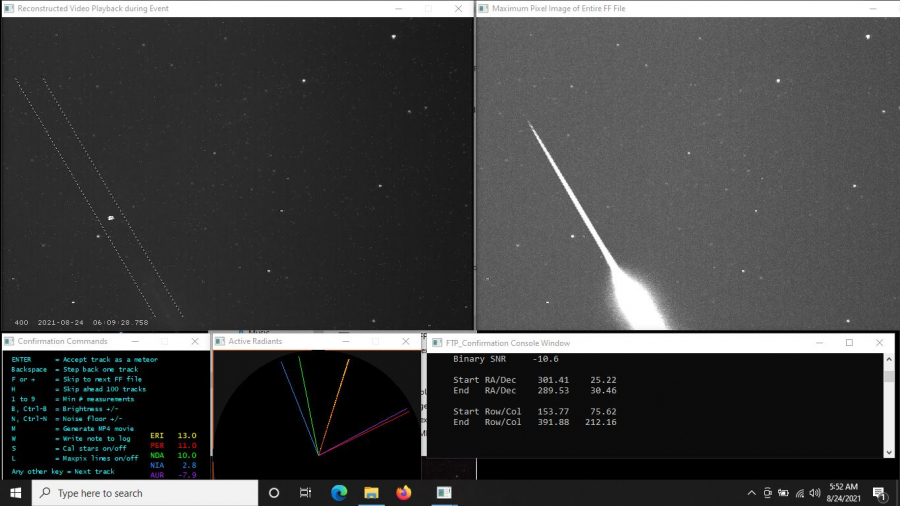
Task: Click the battery status tray icon
Action: pos(783,493)
